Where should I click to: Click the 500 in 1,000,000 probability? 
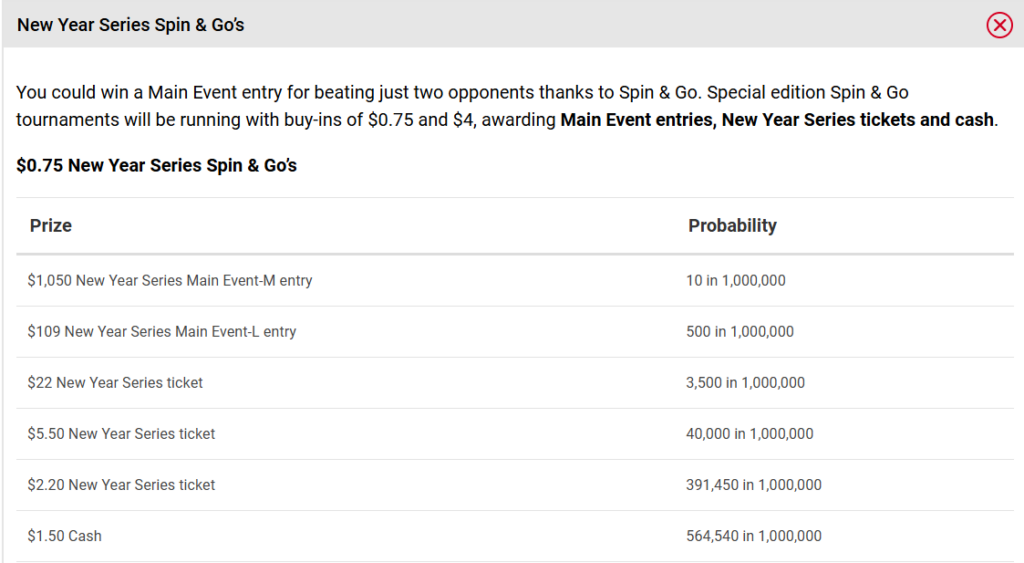tap(739, 331)
